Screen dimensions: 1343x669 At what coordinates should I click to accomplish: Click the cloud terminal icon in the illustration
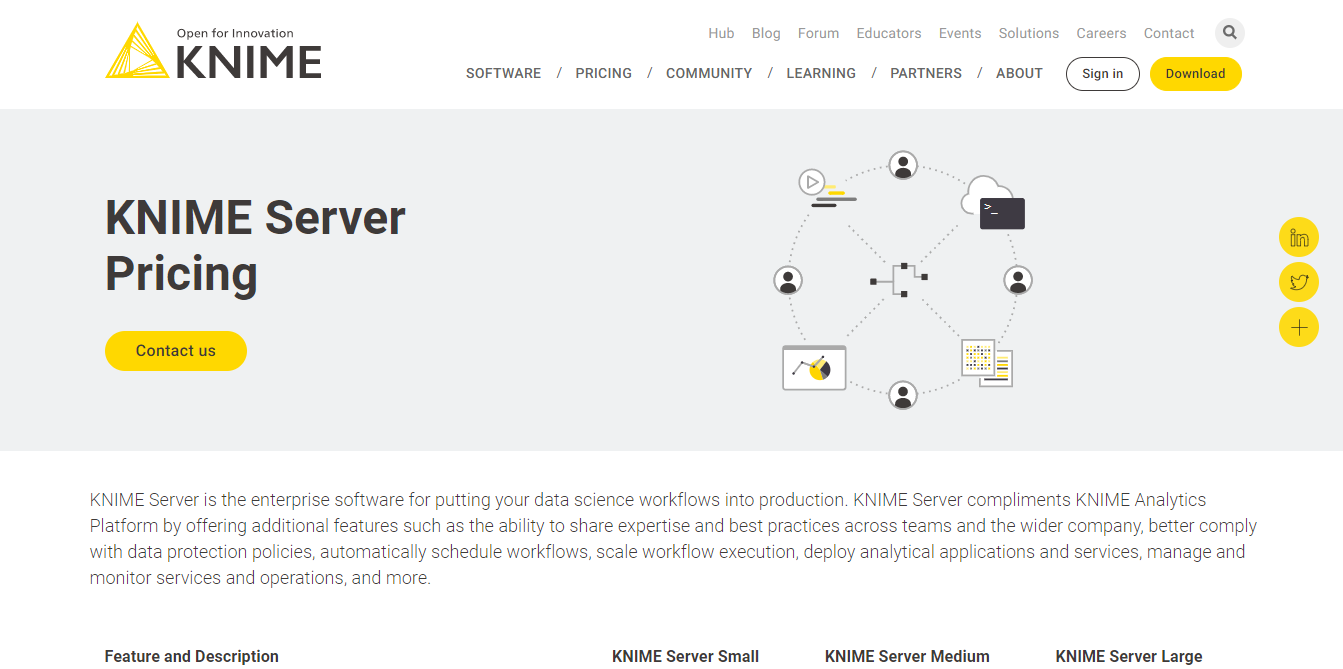(993, 203)
